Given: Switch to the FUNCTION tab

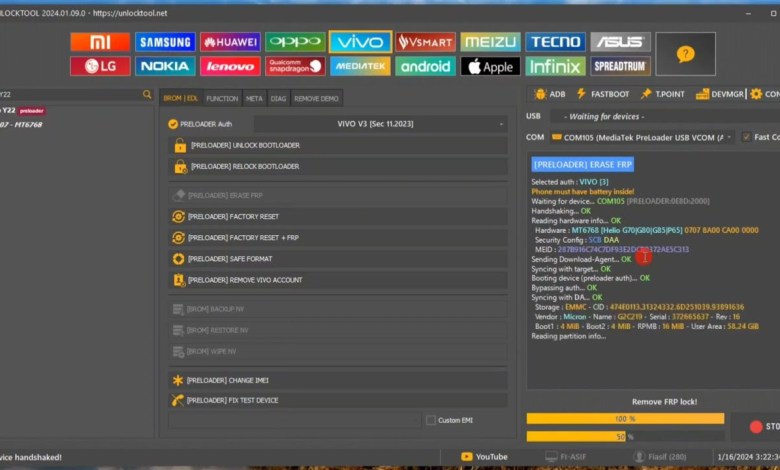Looking at the screenshot, I should click(222, 98).
